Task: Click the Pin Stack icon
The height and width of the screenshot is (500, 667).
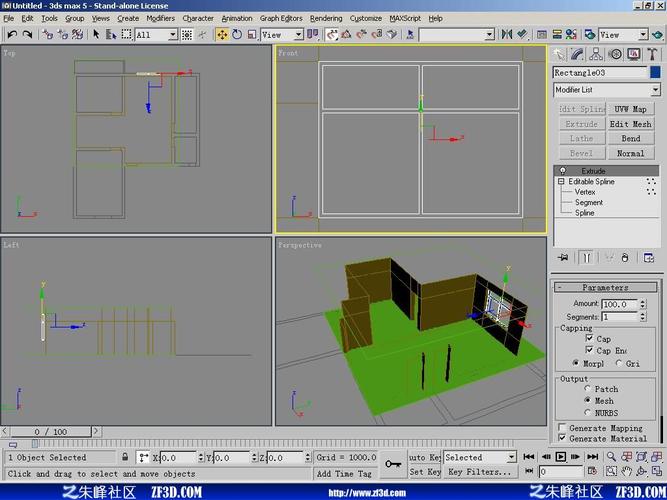Action: tap(563, 257)
